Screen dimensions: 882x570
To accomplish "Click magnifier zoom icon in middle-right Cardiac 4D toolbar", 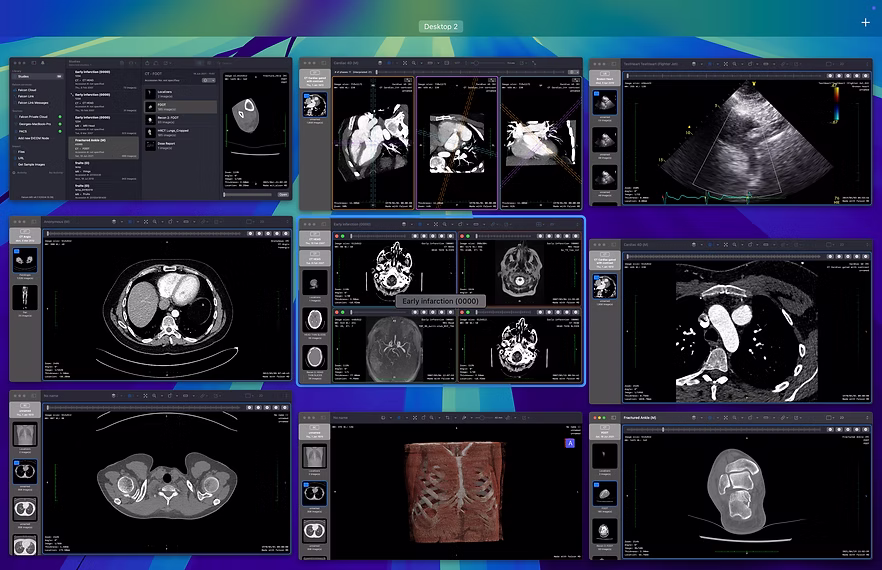I will pyautogui.click(x=735, y=244).
